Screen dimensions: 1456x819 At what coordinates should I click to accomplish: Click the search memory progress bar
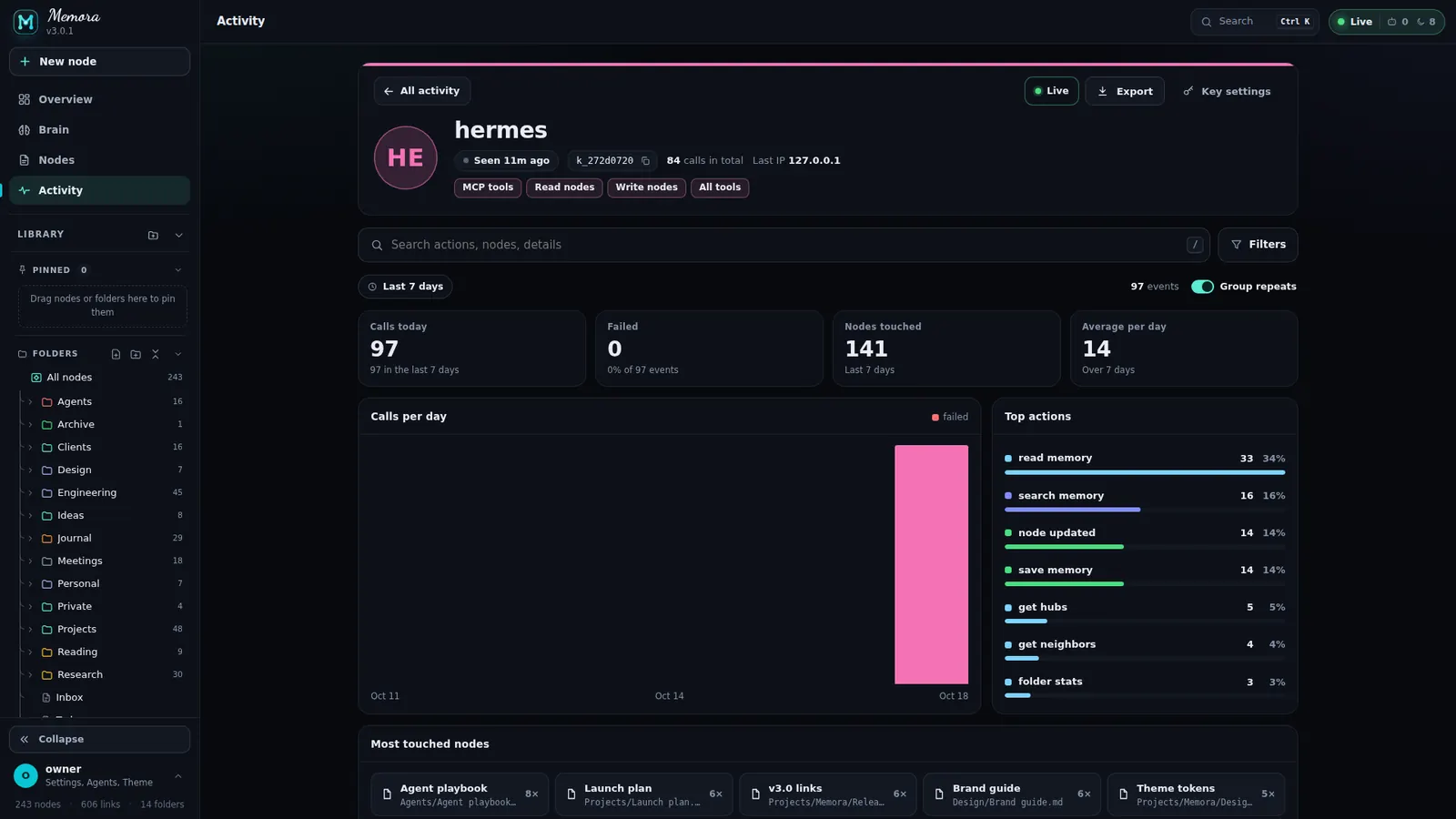click(1145, 510)
